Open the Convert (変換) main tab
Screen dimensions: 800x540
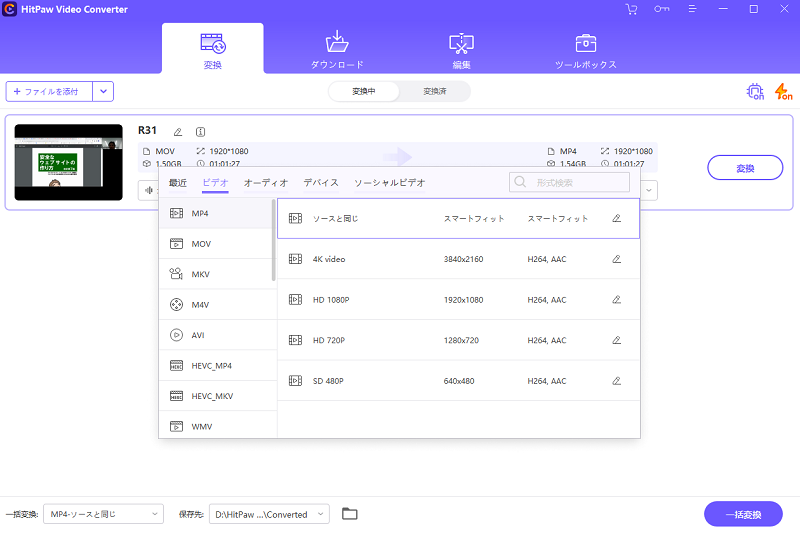click(x=213, y=49)
